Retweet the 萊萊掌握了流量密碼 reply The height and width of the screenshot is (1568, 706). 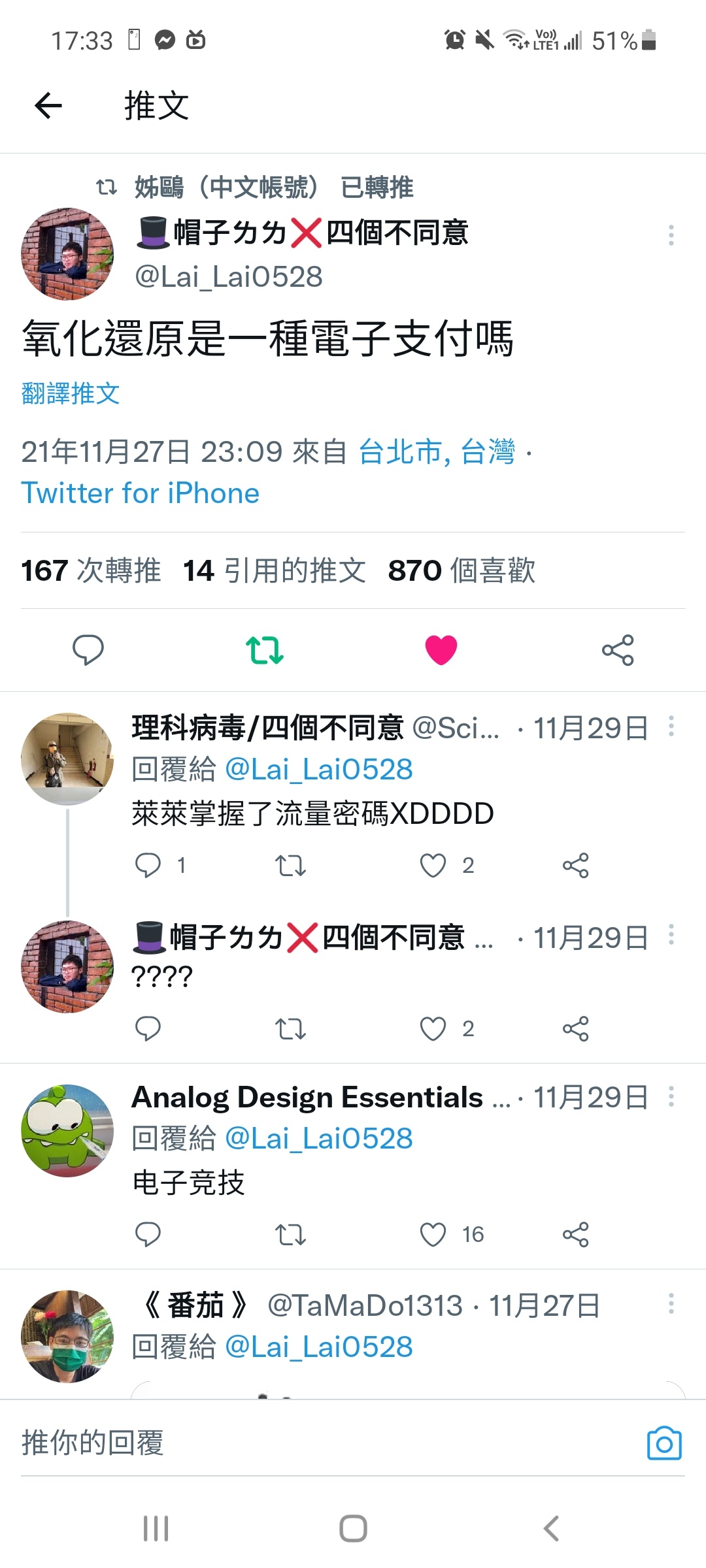tap(290, 866)
